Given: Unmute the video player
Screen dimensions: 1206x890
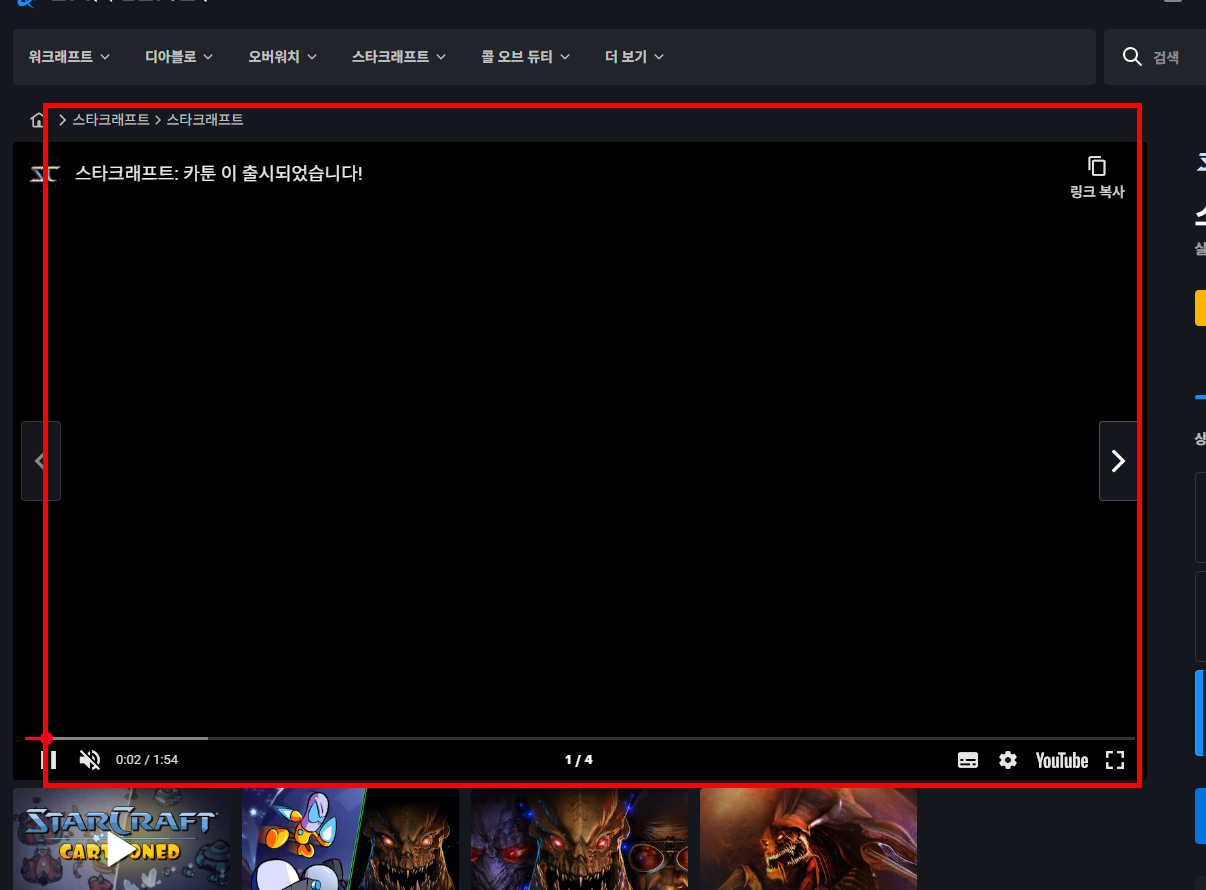Looking at the screenshot, I should [x=90, y=760].
